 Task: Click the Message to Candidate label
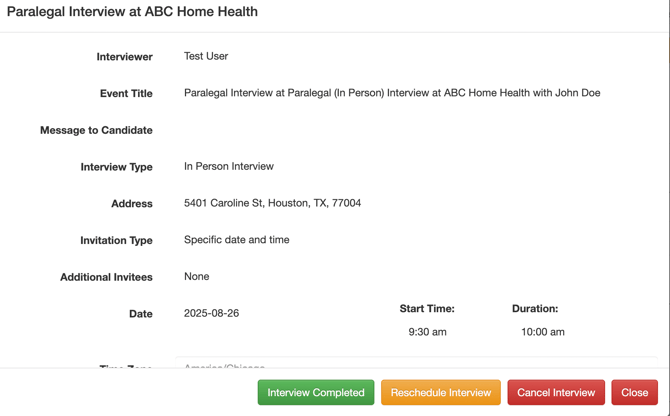pos(96,130)
